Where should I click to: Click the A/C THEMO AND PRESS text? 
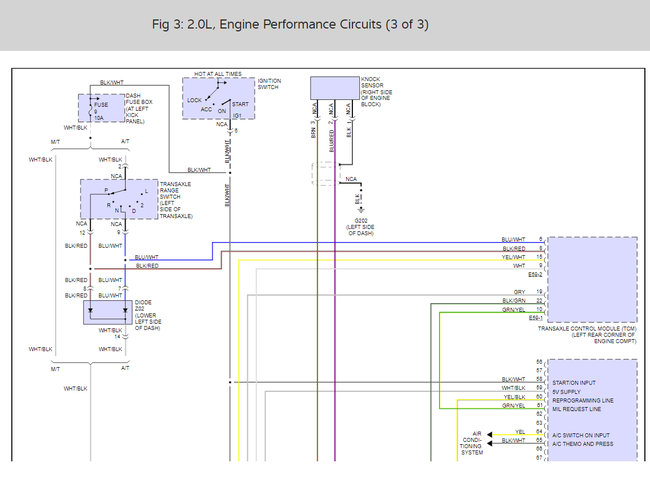pos(582,444)
